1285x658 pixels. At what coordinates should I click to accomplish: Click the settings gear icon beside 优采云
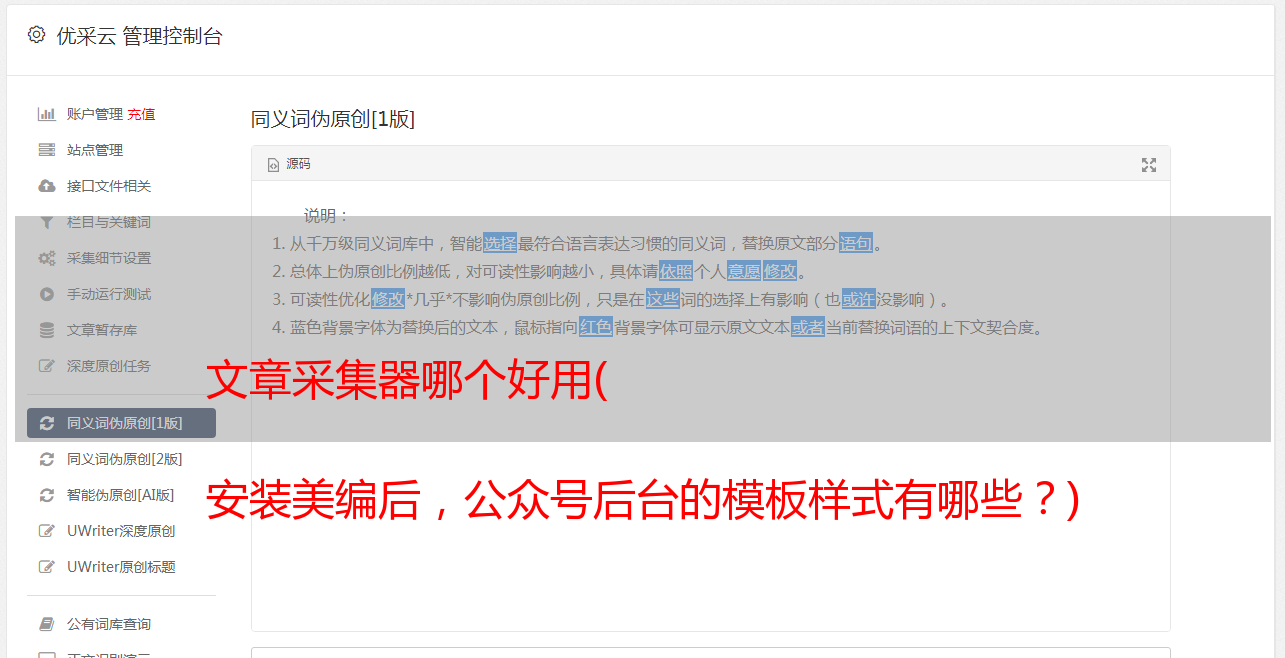click(37, 35)
